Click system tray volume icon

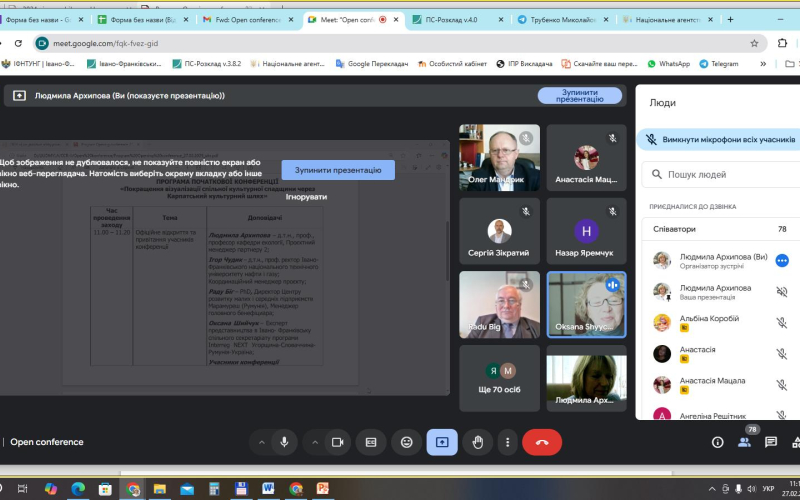752,489
